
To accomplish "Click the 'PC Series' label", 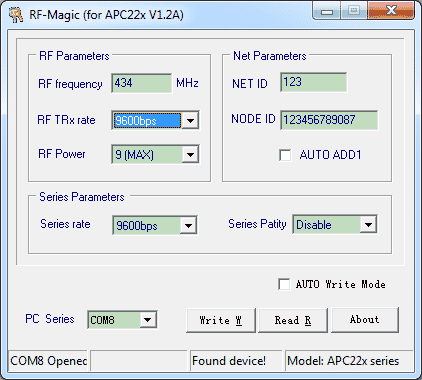I will coord(50,319).
